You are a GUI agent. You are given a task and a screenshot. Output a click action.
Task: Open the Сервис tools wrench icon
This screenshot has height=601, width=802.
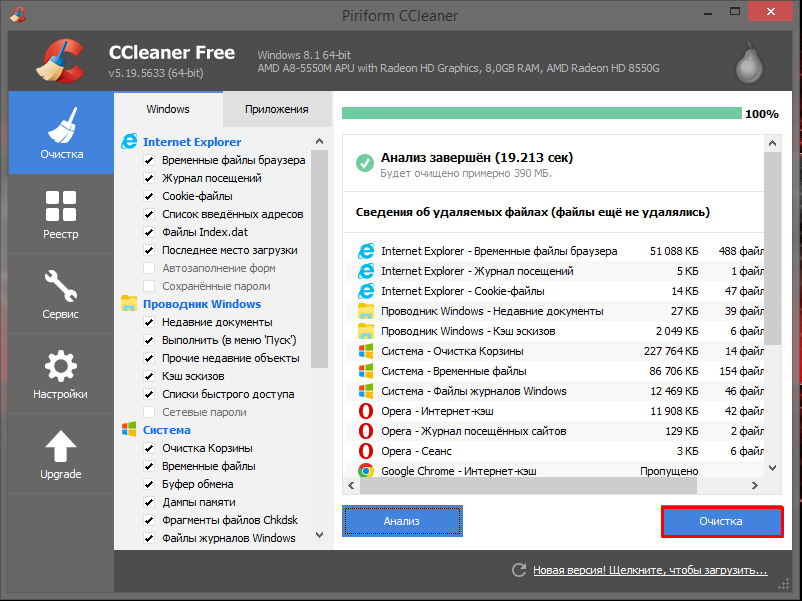point(61,288)
